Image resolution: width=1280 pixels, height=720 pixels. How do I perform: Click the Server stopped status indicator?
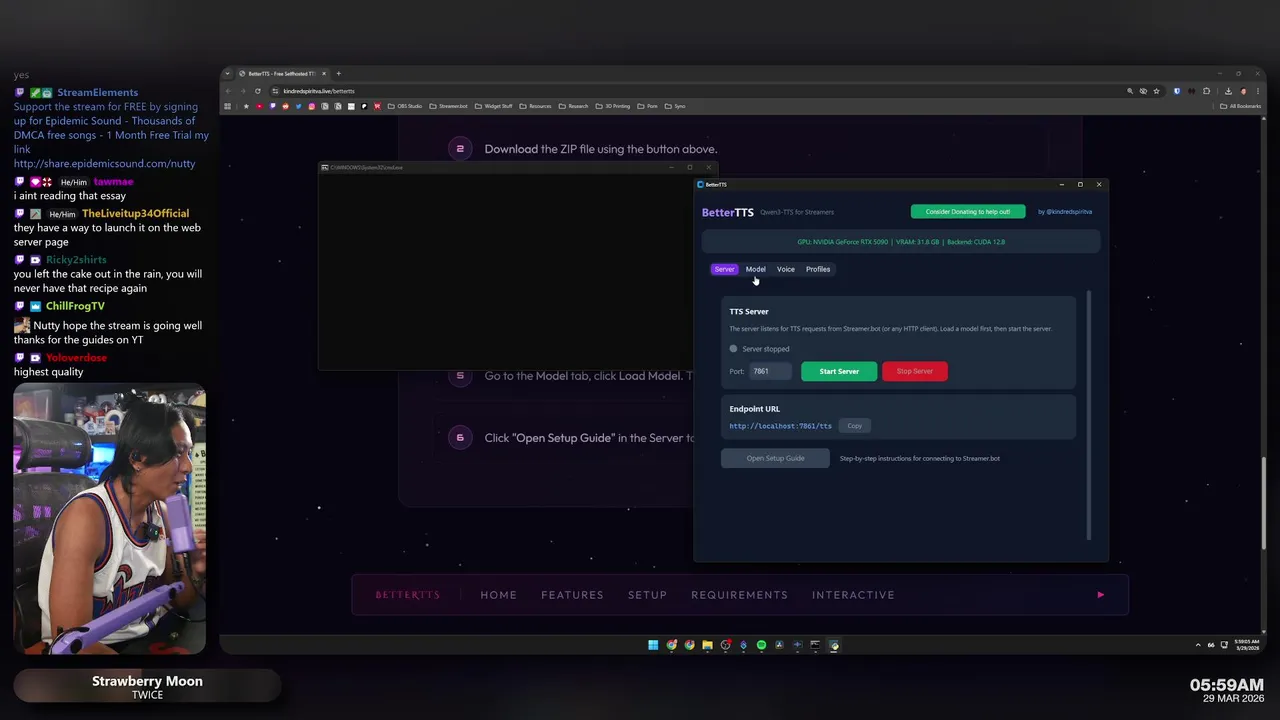tap(760, 349)
